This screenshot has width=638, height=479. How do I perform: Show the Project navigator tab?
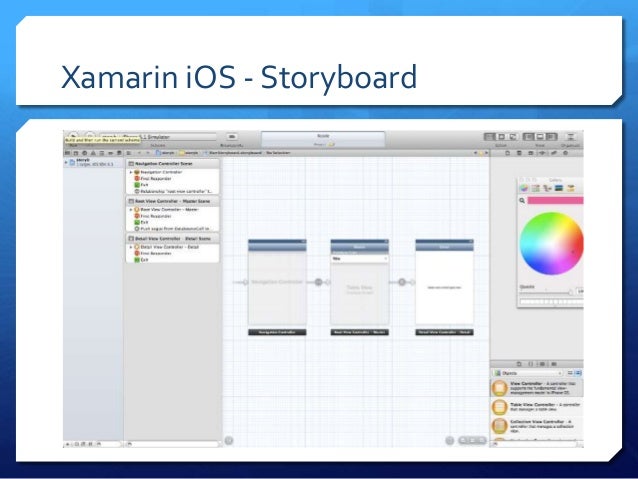click(x=68, y=153)
